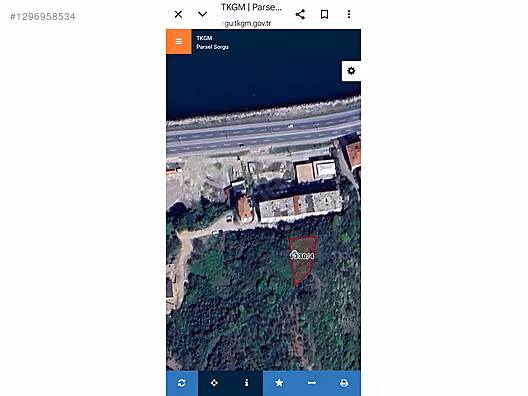Click the TKGM Parsel Sorgu header title
The width and height of the screenshot is (528, 396).
212,42
